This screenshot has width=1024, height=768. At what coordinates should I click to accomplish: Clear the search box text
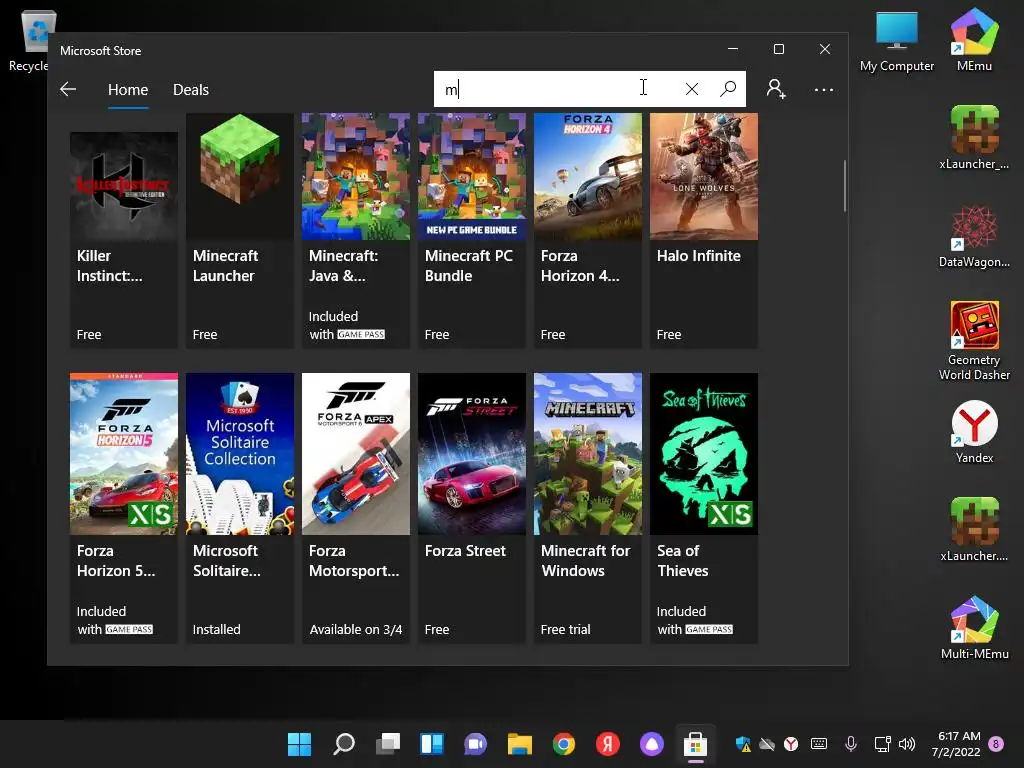tap(692, 89)
